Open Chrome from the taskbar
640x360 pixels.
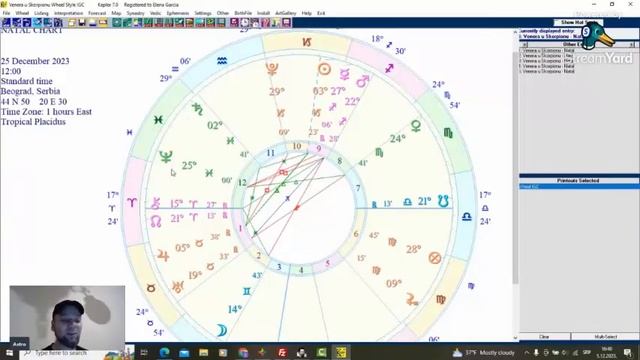click(243, 353)
